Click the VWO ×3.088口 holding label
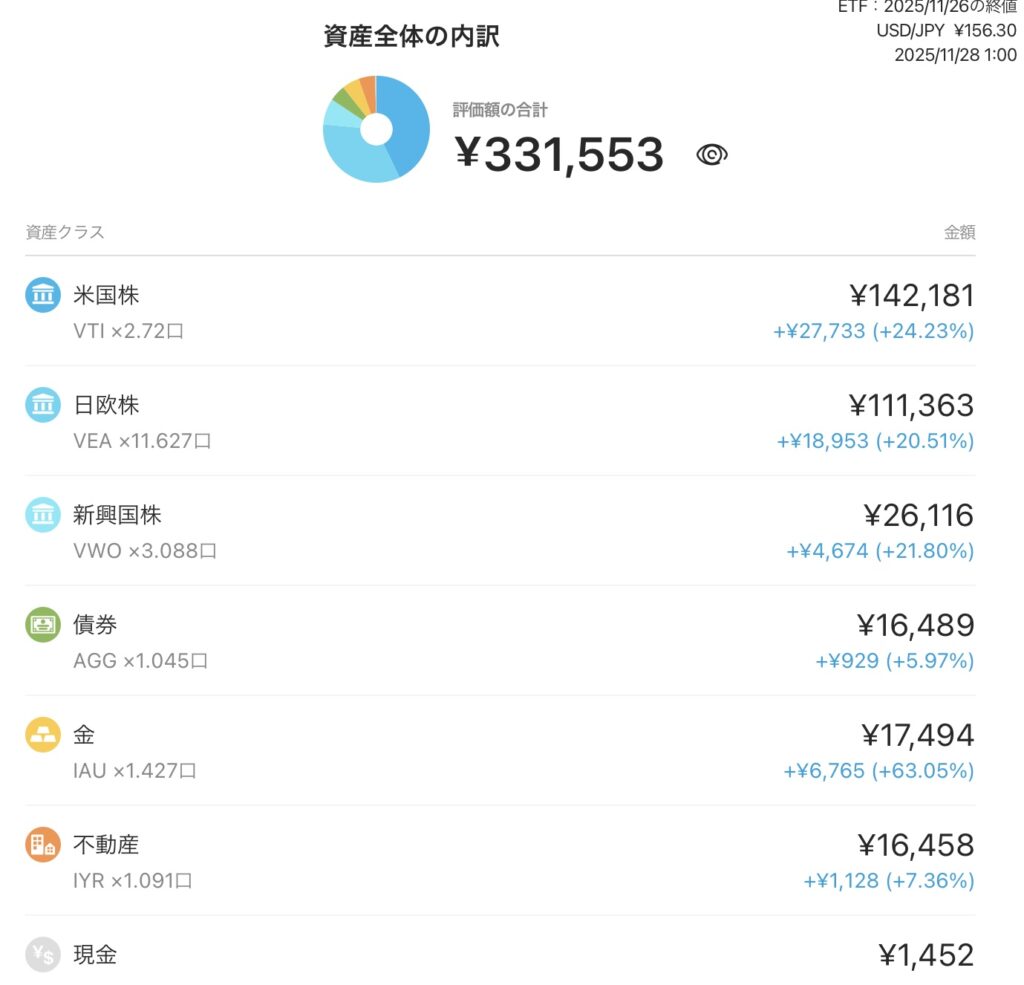The image size is (1024, 985). [145, 551]
